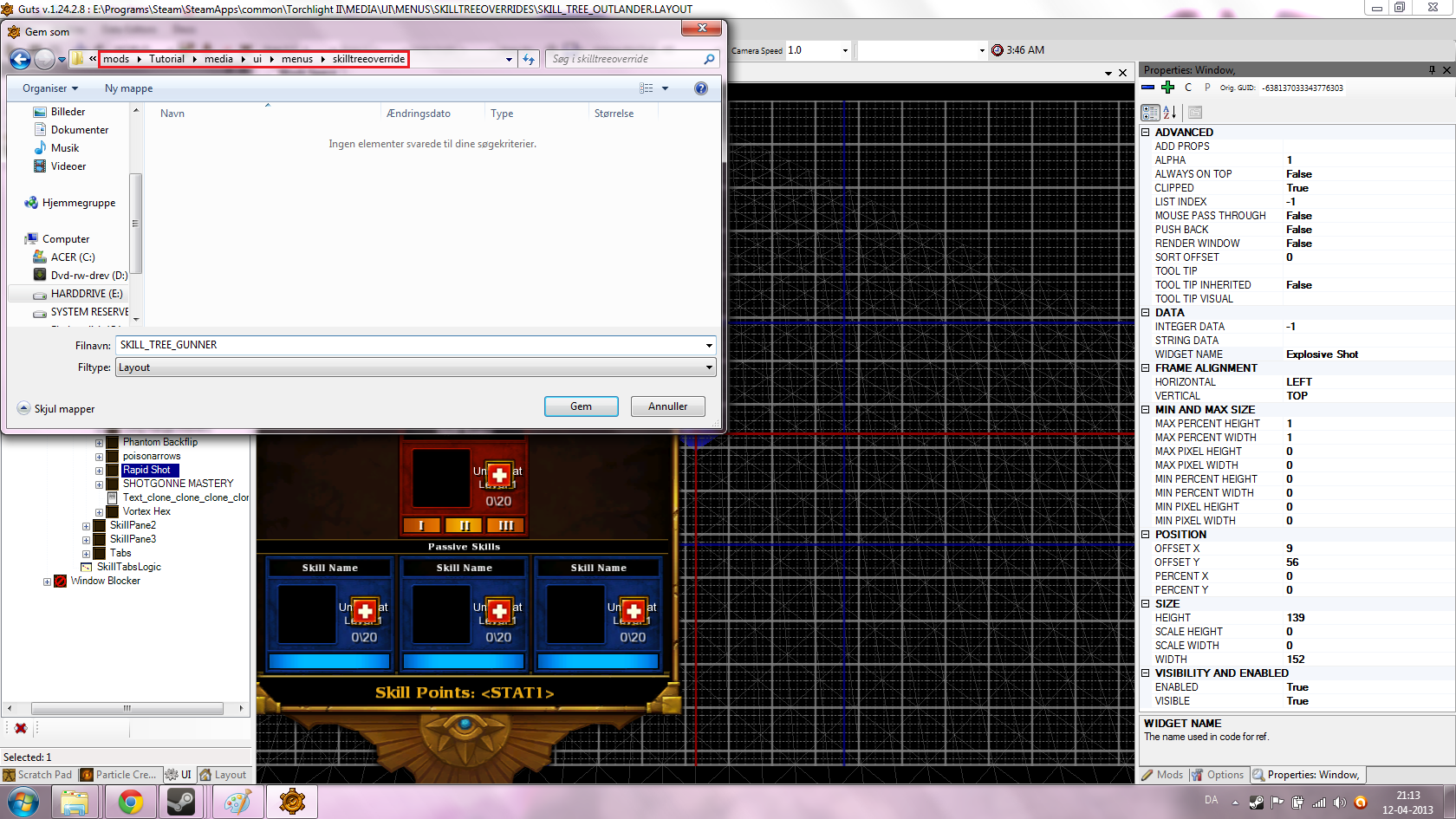Viewport: 1456px width, 819px height.
Task: Toggle ALWAYS ON TOP False value
Action: (1298, 174)
